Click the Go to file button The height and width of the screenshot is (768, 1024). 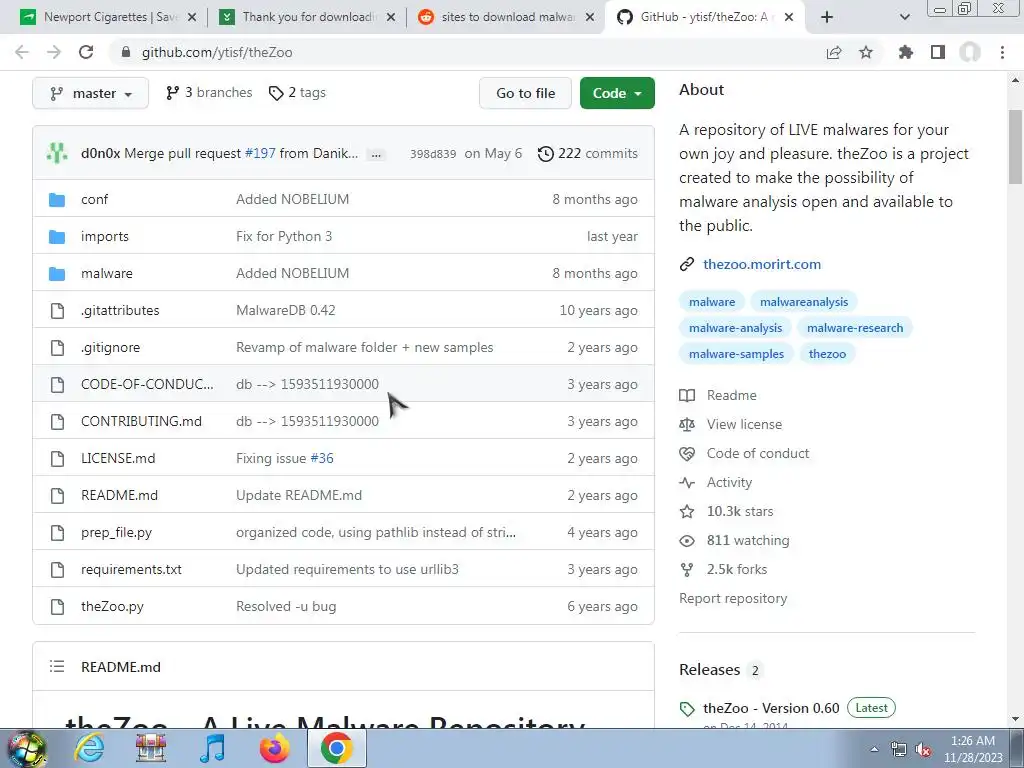pyautogui.click(x=525, y=93)
